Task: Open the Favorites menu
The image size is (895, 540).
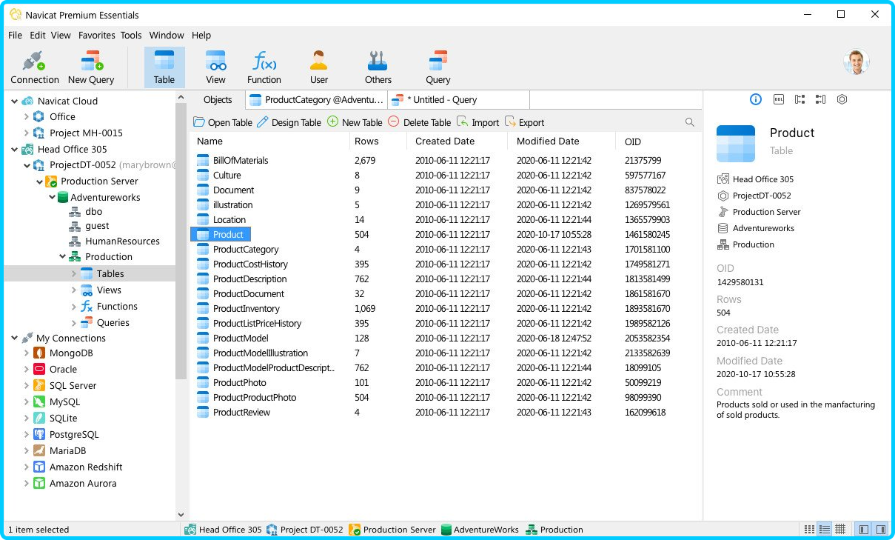Action: [x=96, y=35]
